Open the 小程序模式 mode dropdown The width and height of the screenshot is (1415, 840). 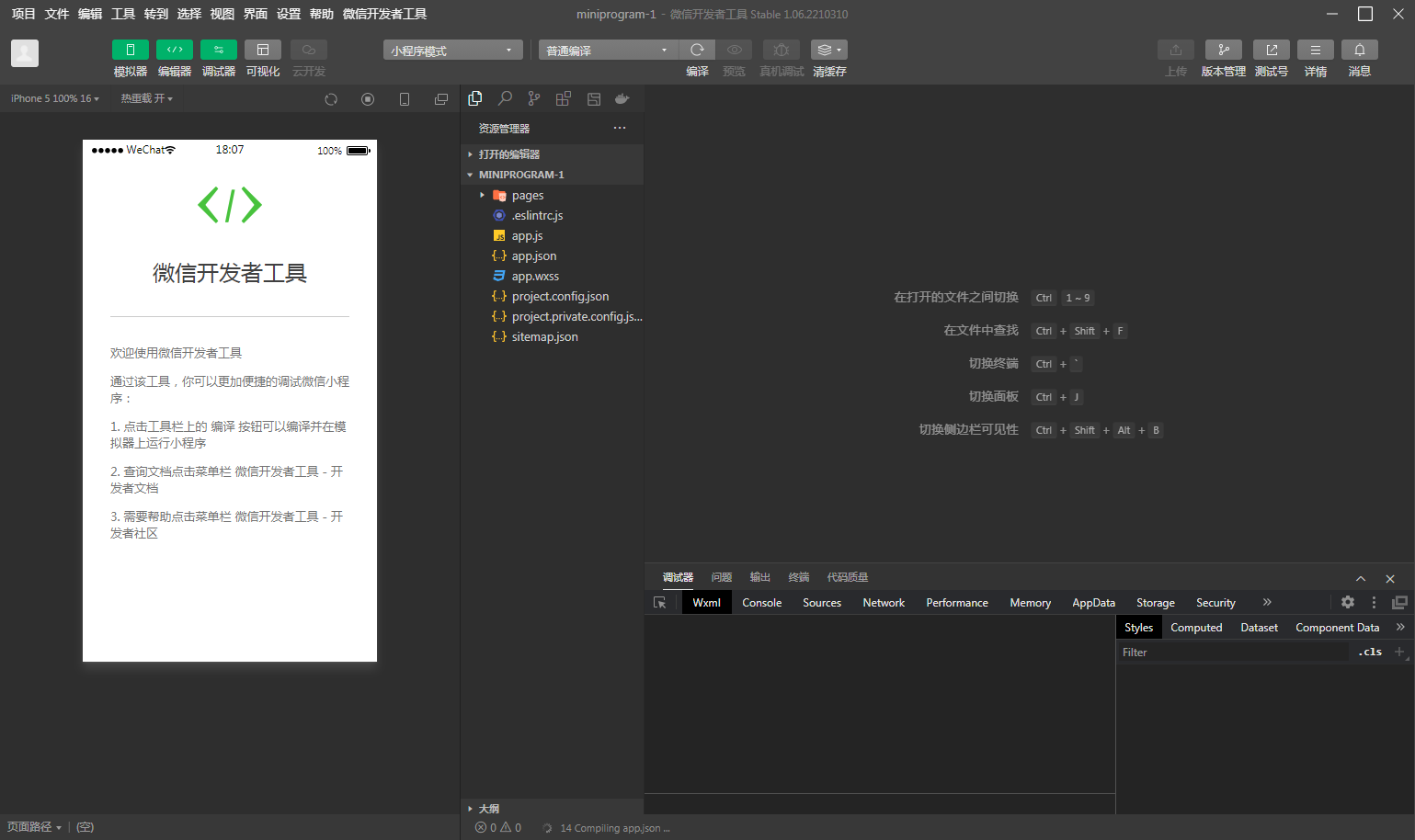coord(452,51)
